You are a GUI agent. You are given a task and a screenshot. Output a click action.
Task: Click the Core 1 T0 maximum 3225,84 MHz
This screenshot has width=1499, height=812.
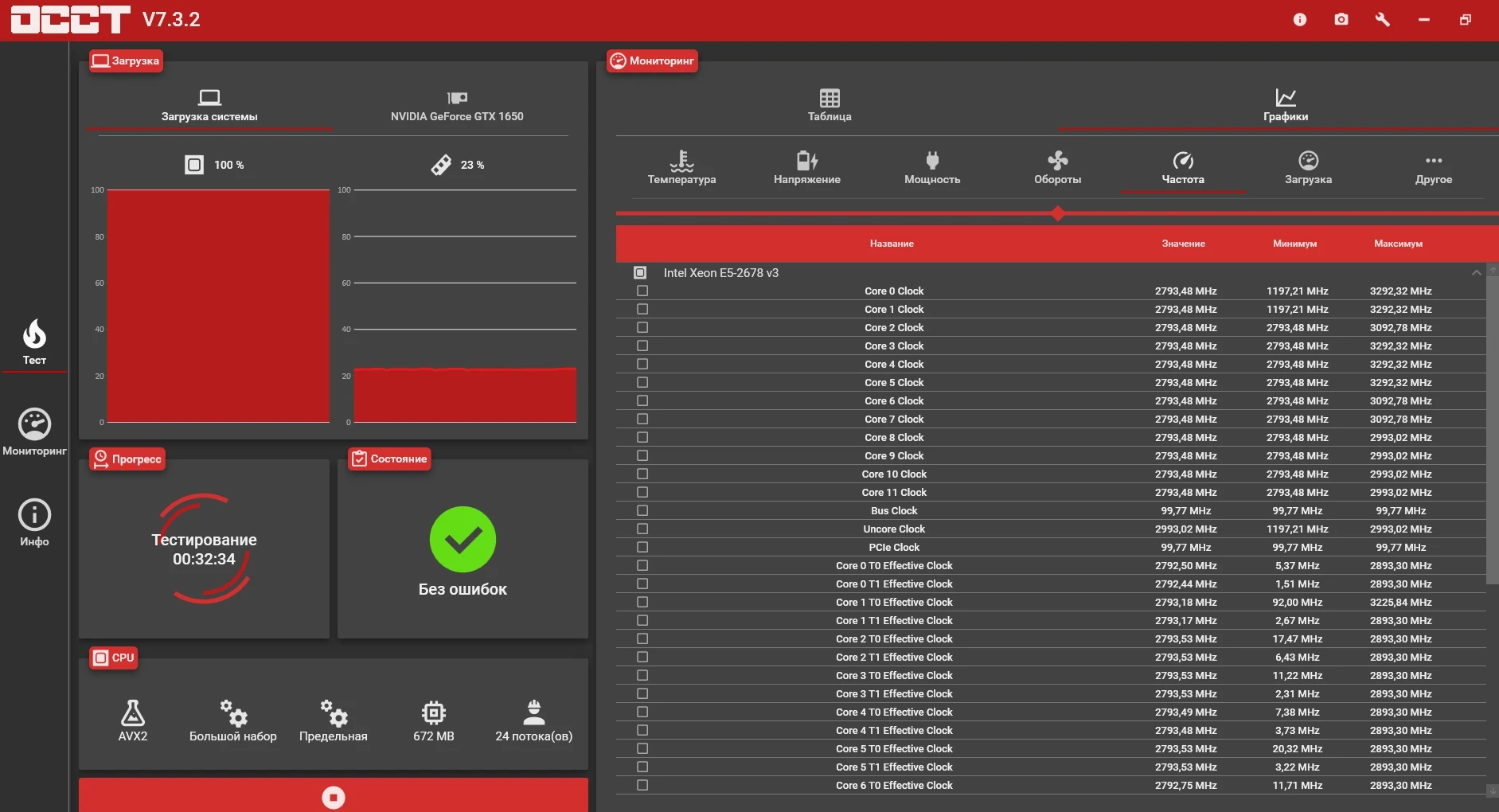[x=1400, y=602]
